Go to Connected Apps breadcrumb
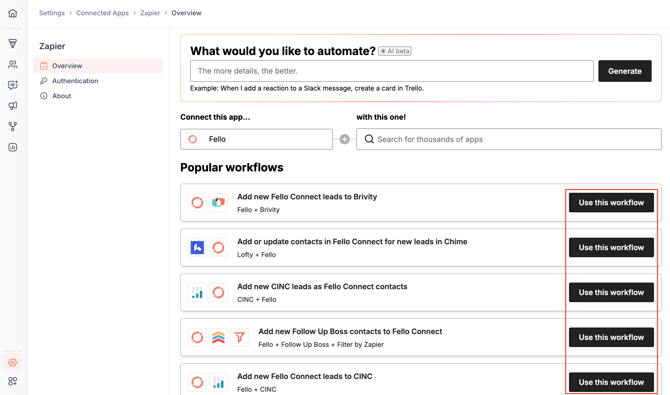 pyautogui.click(x=102, y=13)
